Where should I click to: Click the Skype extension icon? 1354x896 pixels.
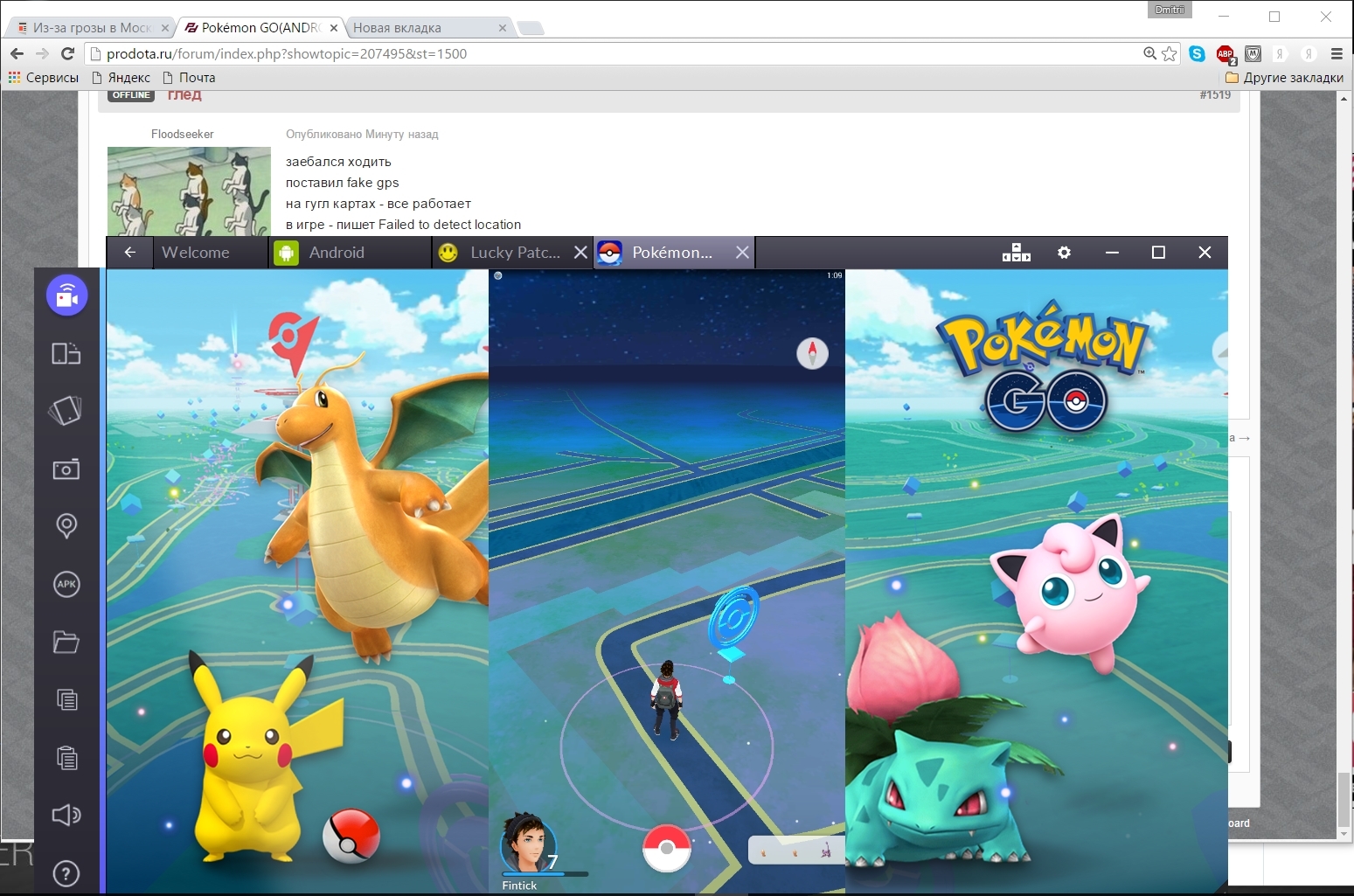(x=1198, y=53)
